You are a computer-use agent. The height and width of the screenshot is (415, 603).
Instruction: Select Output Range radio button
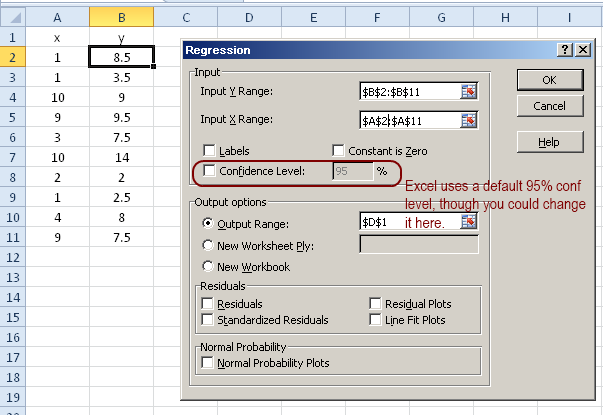tap(208, 223)
